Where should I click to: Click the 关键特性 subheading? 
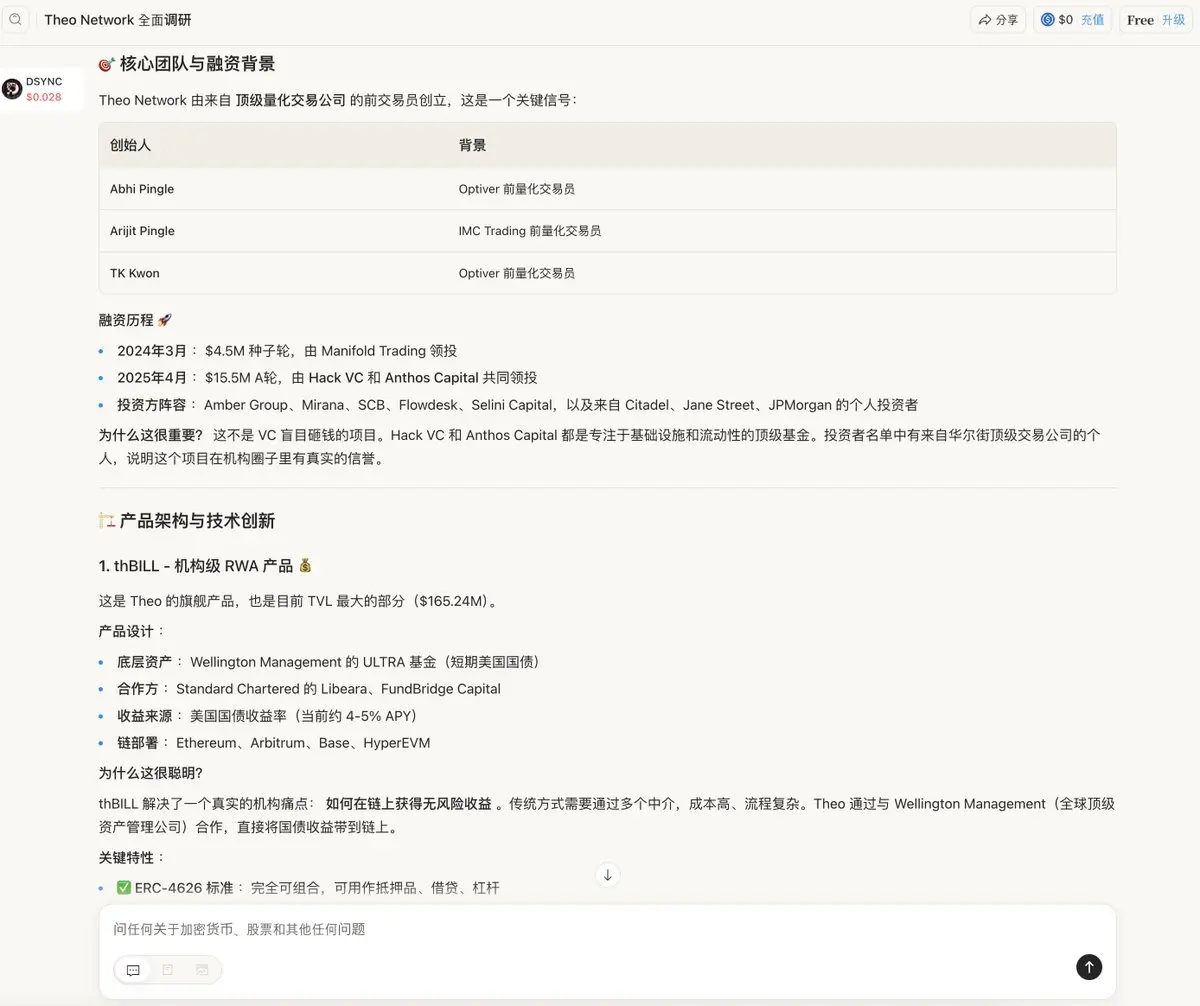(132, 858)
